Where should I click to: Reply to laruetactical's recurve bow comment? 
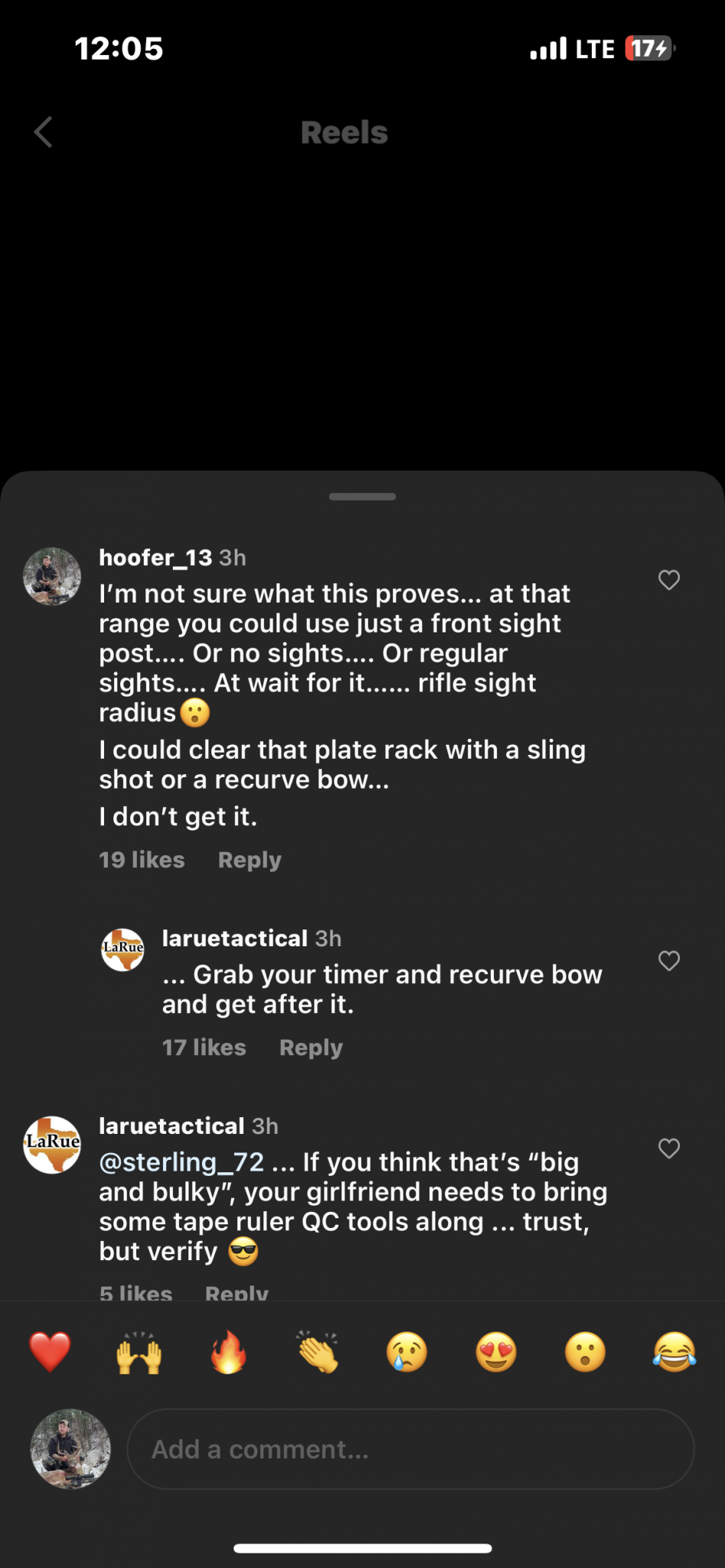click(311, 1047)
